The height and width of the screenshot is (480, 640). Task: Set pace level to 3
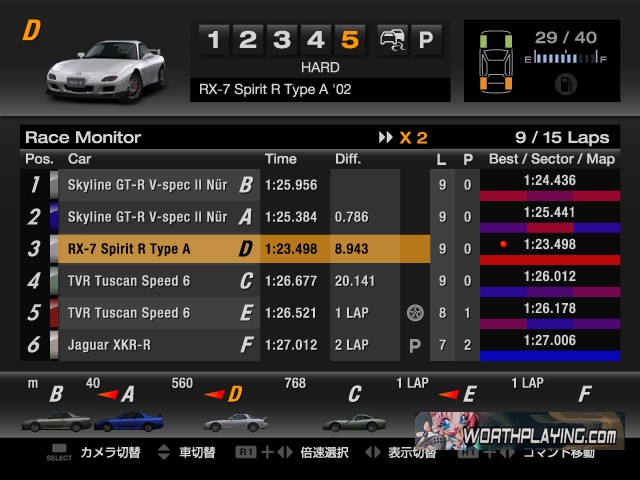(282, 40)
